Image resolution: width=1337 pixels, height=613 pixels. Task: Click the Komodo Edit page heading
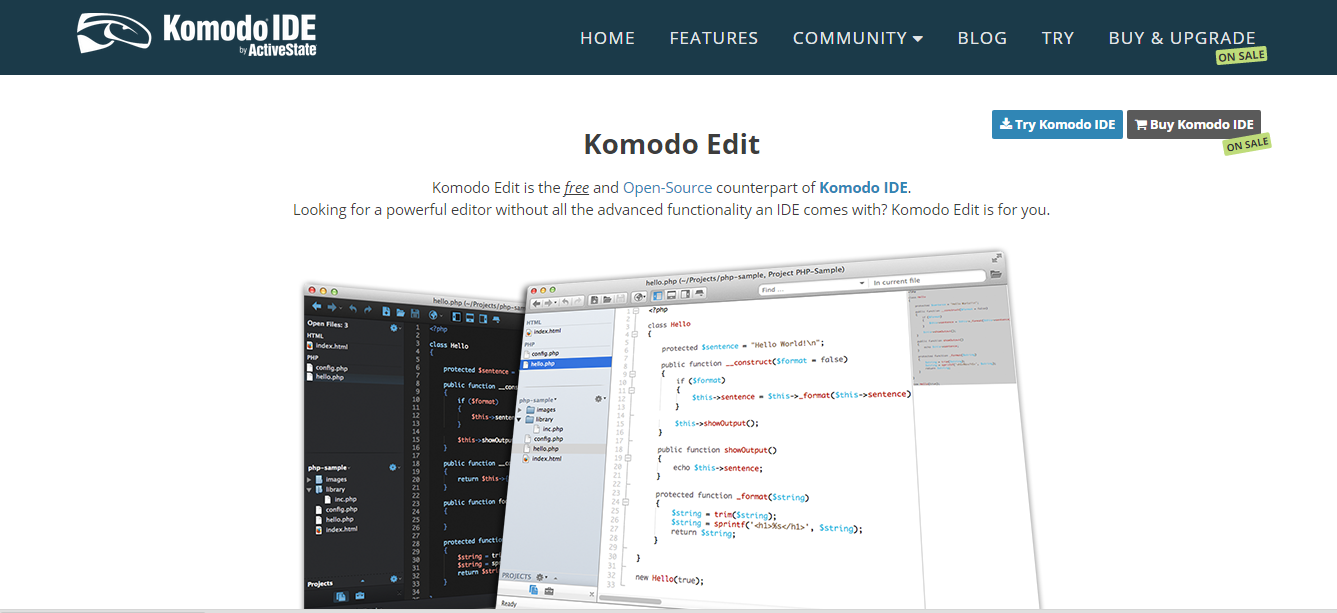click(671, 144)
